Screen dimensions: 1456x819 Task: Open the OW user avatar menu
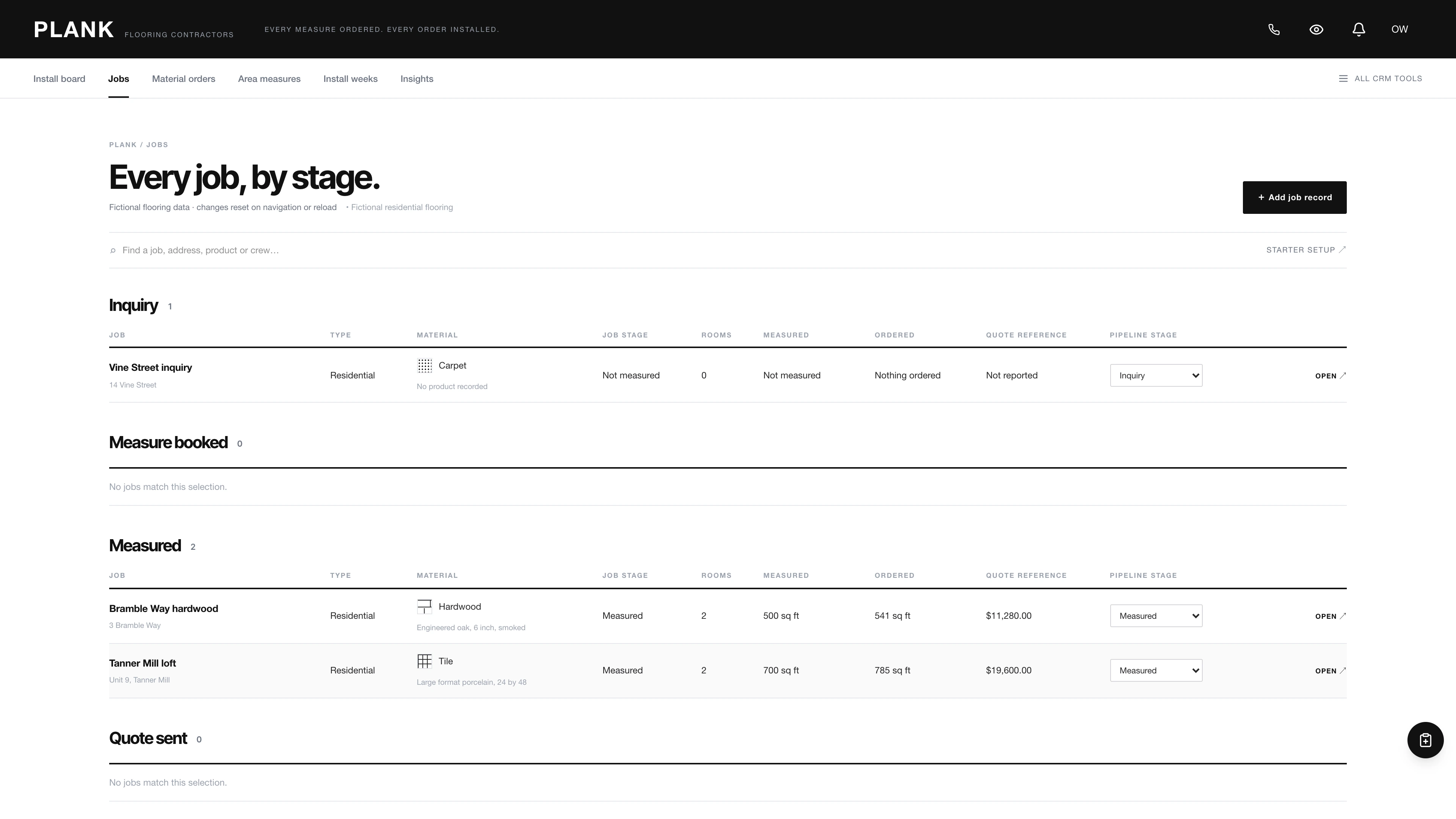[x=1400, y=30]
